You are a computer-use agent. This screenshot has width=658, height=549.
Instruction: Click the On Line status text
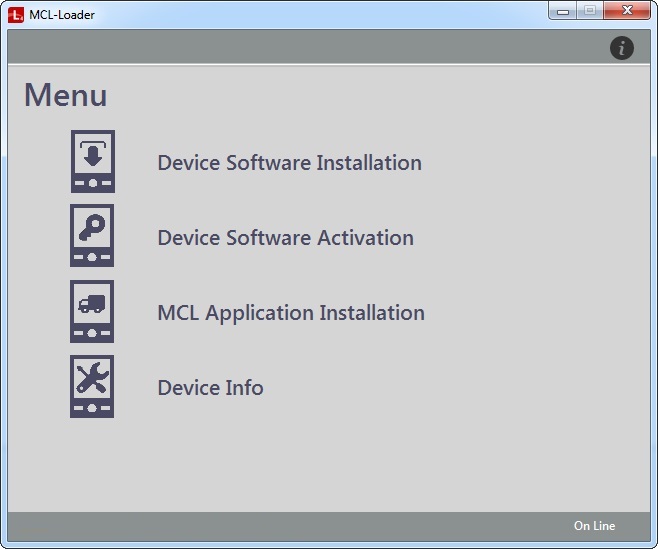point(594,525)
